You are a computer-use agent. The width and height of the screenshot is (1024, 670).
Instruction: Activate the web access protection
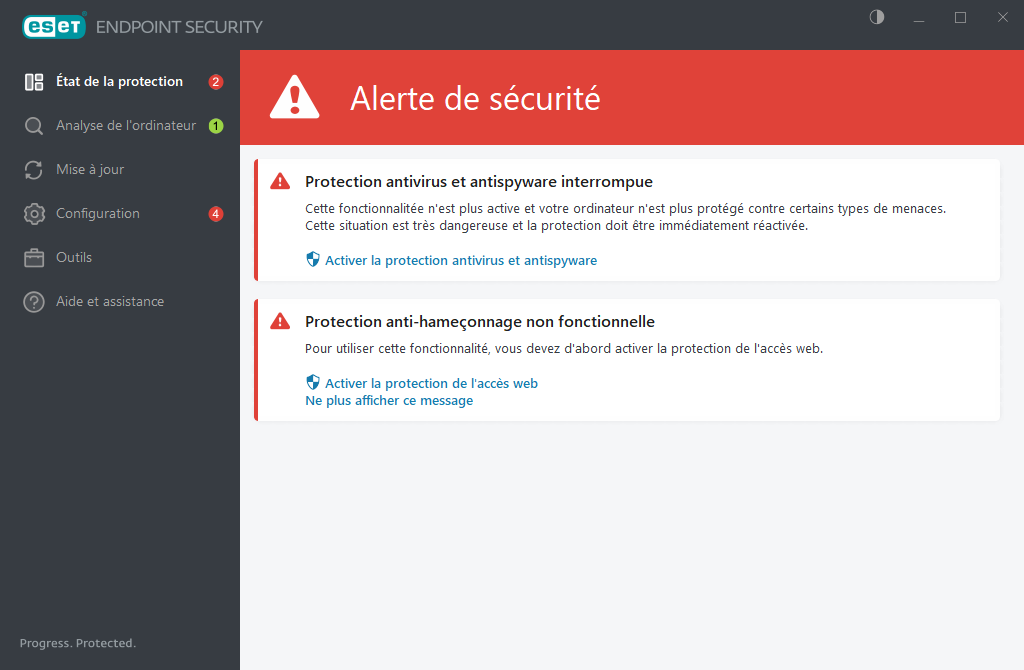[x=432, y=383]
